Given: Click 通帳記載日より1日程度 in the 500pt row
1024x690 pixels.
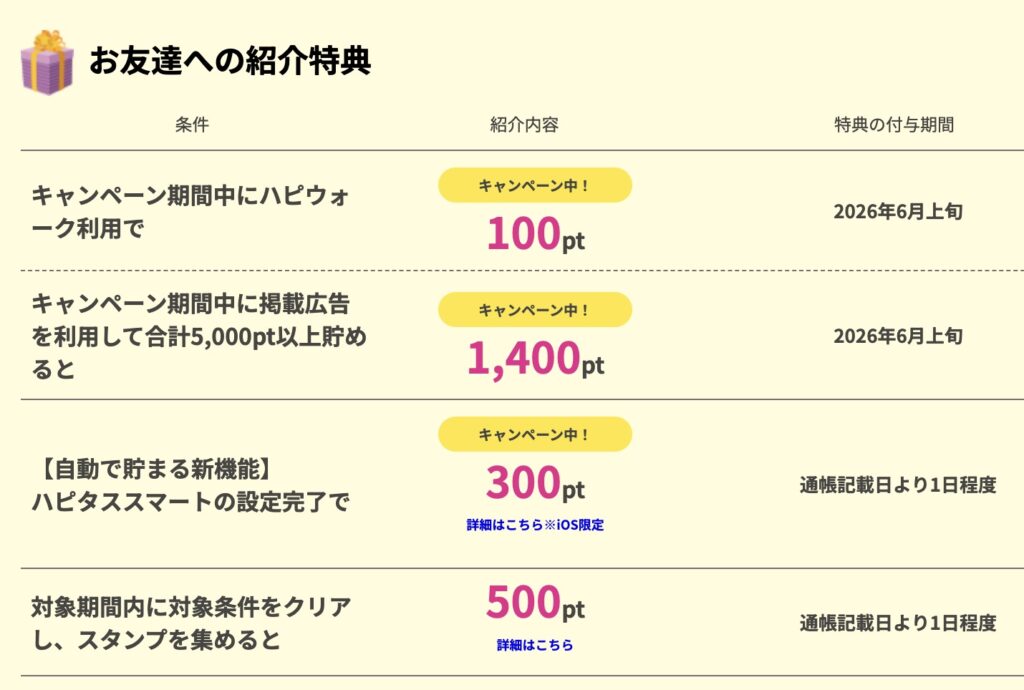Looking at the screenshot, I should 898,623.
